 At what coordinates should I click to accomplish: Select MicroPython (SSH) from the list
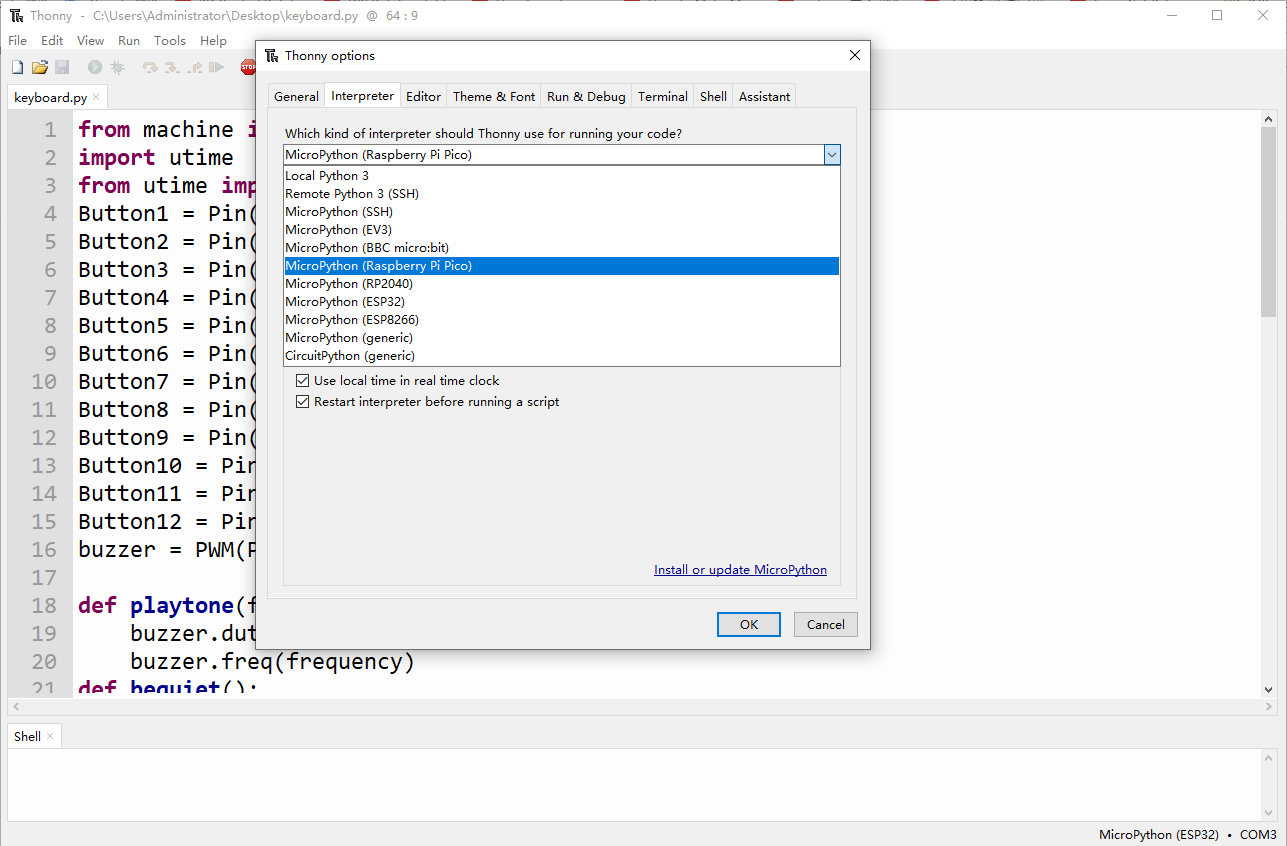point(562,212)
